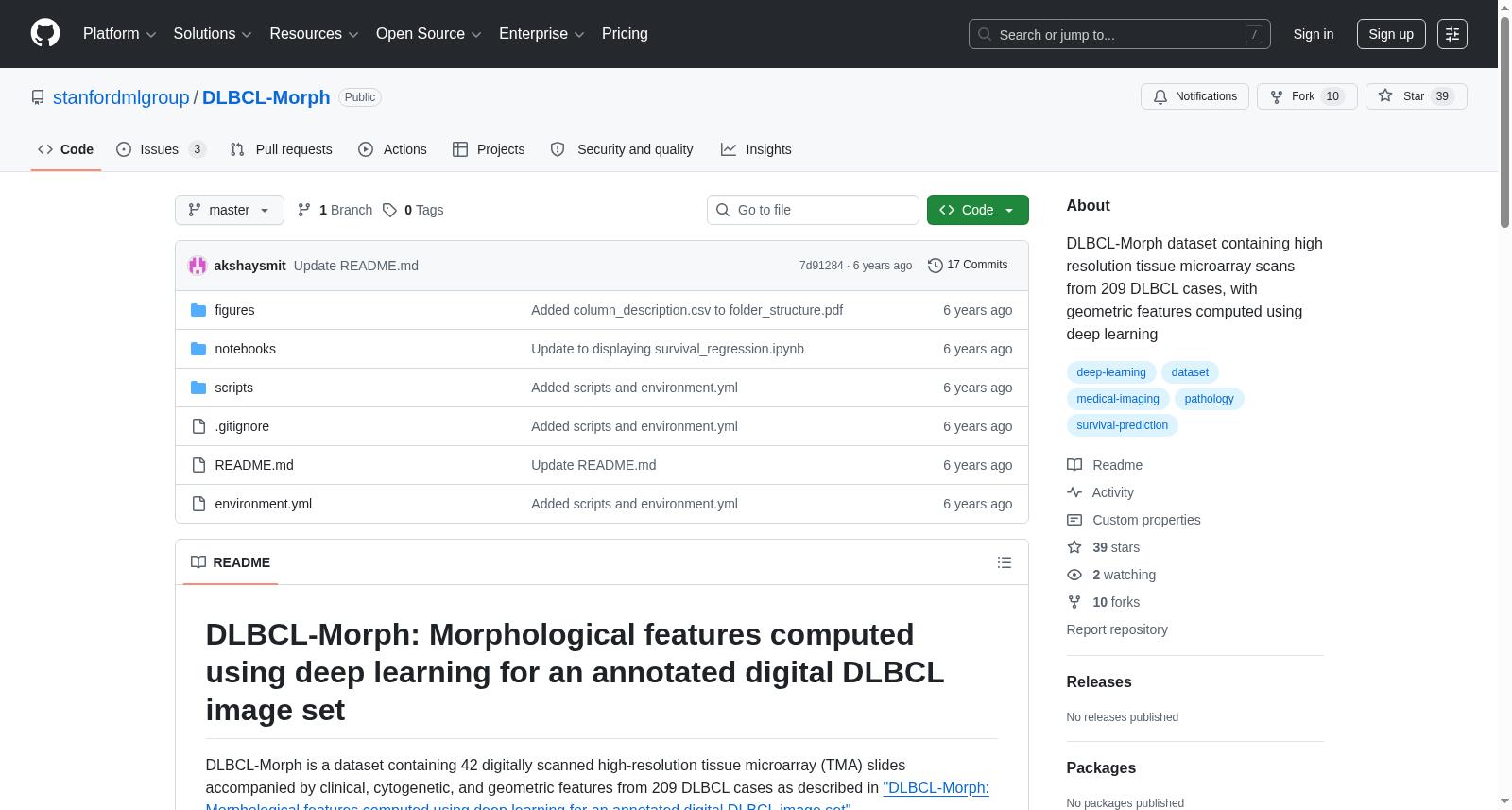This screenshot has width=1512, height=810.
Task: Select the medical-imaging topic tag
Action: coord(1118,399)
